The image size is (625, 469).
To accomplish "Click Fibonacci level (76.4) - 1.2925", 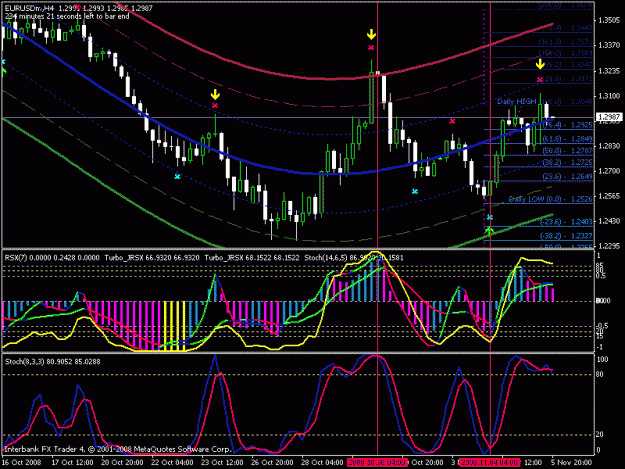I will coord(568,125).
